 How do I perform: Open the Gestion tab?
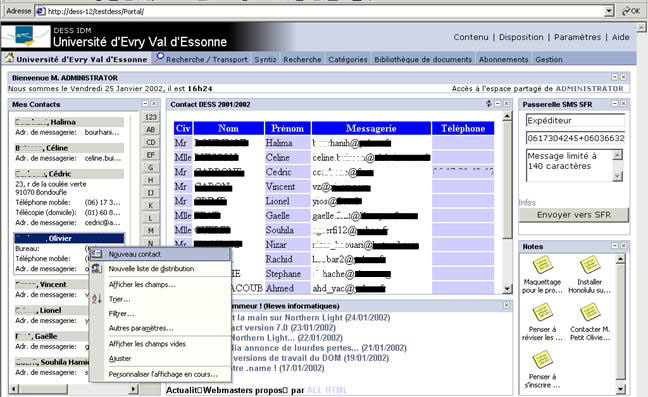tap(549, 59)
